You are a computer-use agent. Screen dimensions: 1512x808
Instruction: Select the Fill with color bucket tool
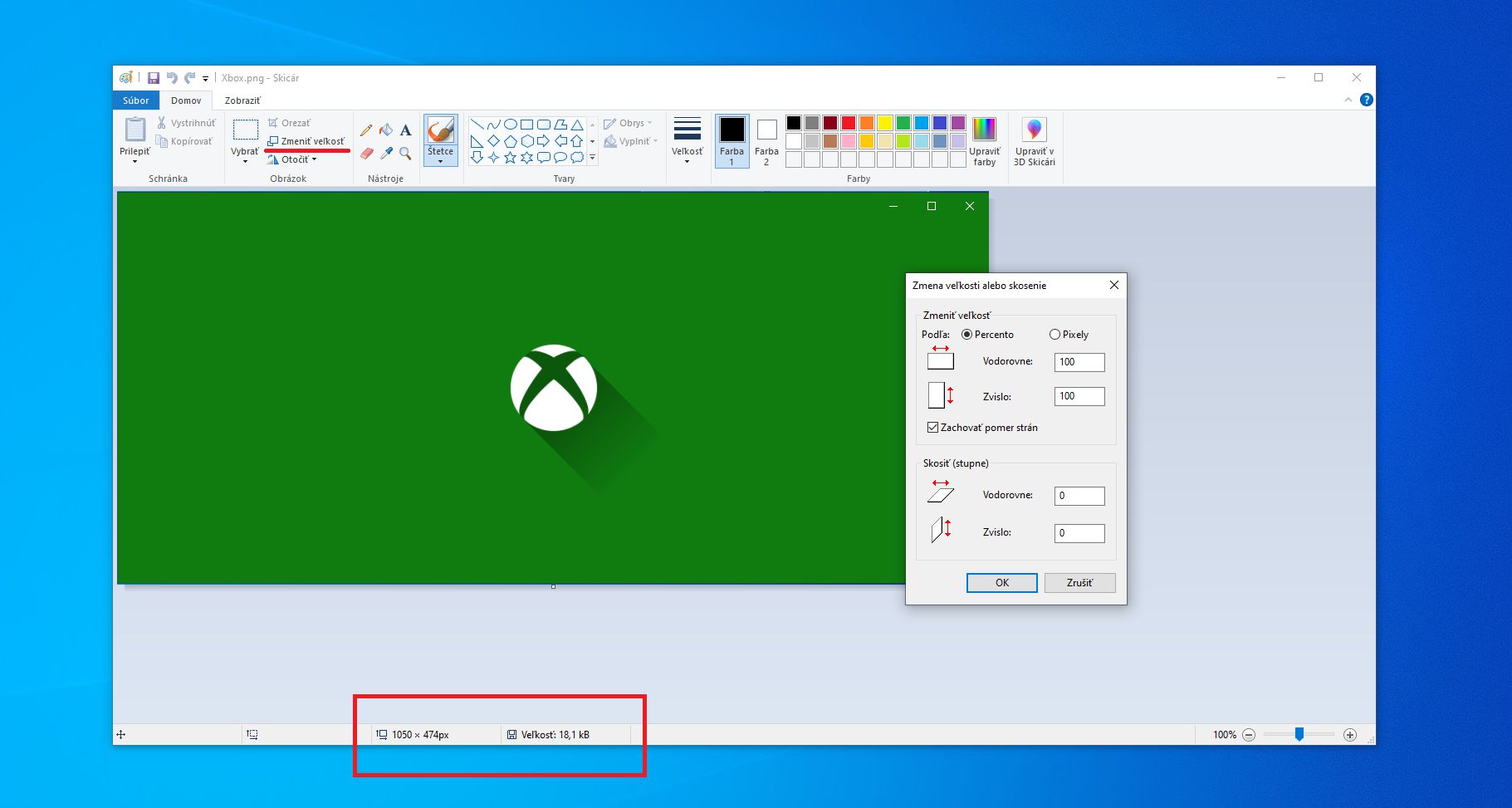click(x=386, y=130)
